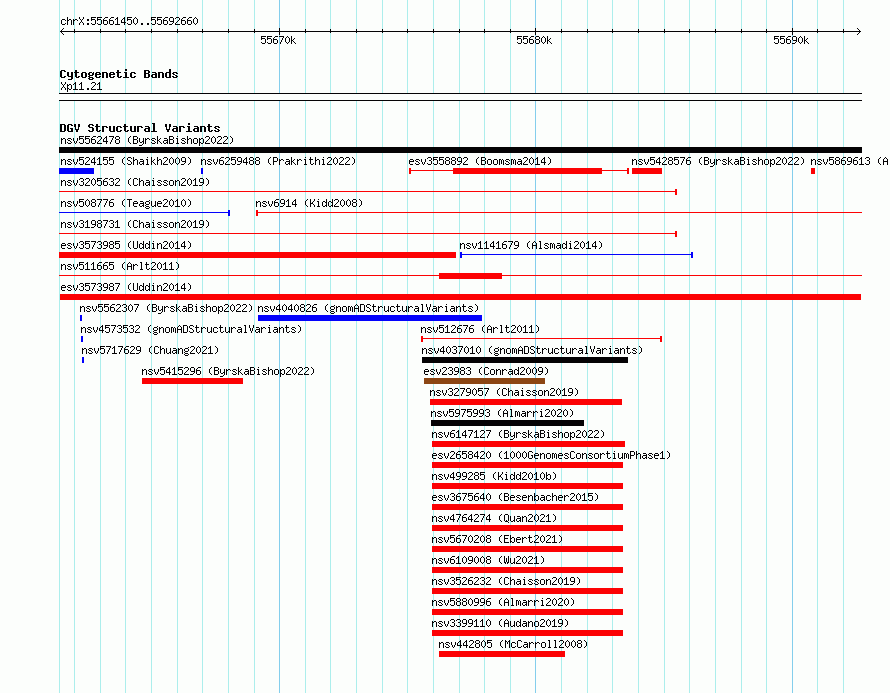Open nsv5880996 (Almarri2020) variant
The width and height of the screenshot is (890, 693).
(503, 602)
